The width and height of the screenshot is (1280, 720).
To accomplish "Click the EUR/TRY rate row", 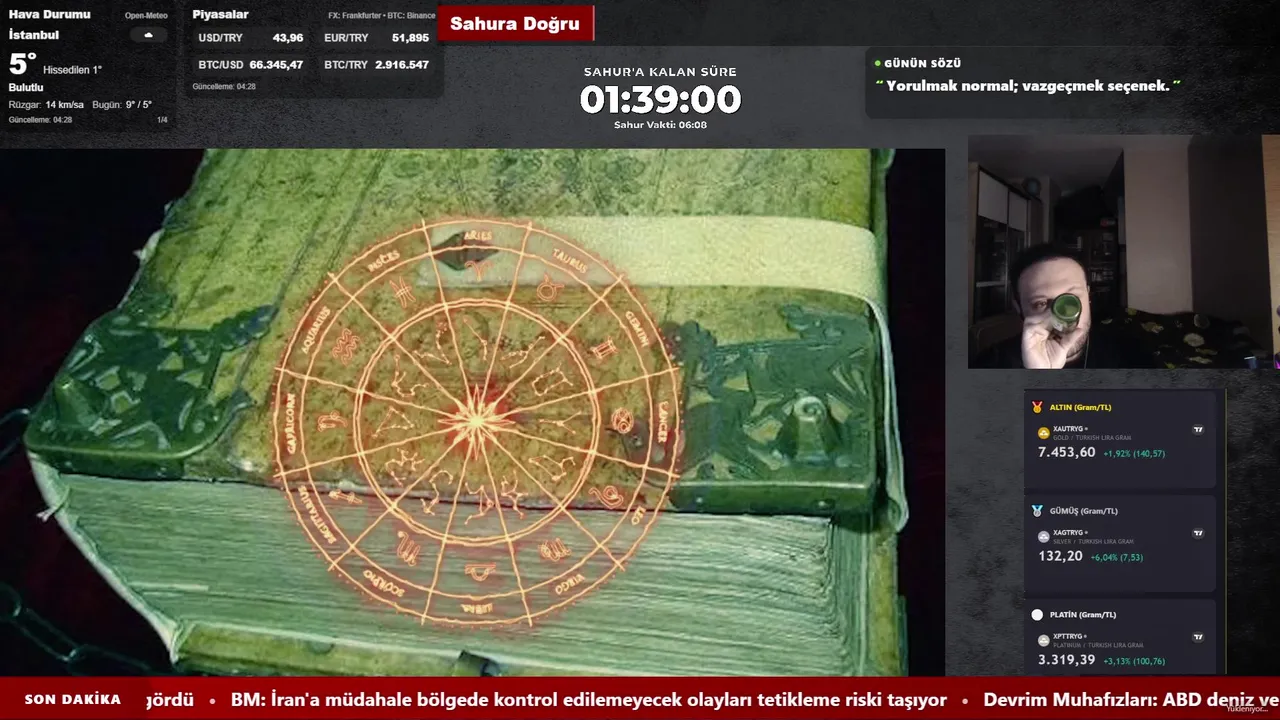I will tap(376, 38).
